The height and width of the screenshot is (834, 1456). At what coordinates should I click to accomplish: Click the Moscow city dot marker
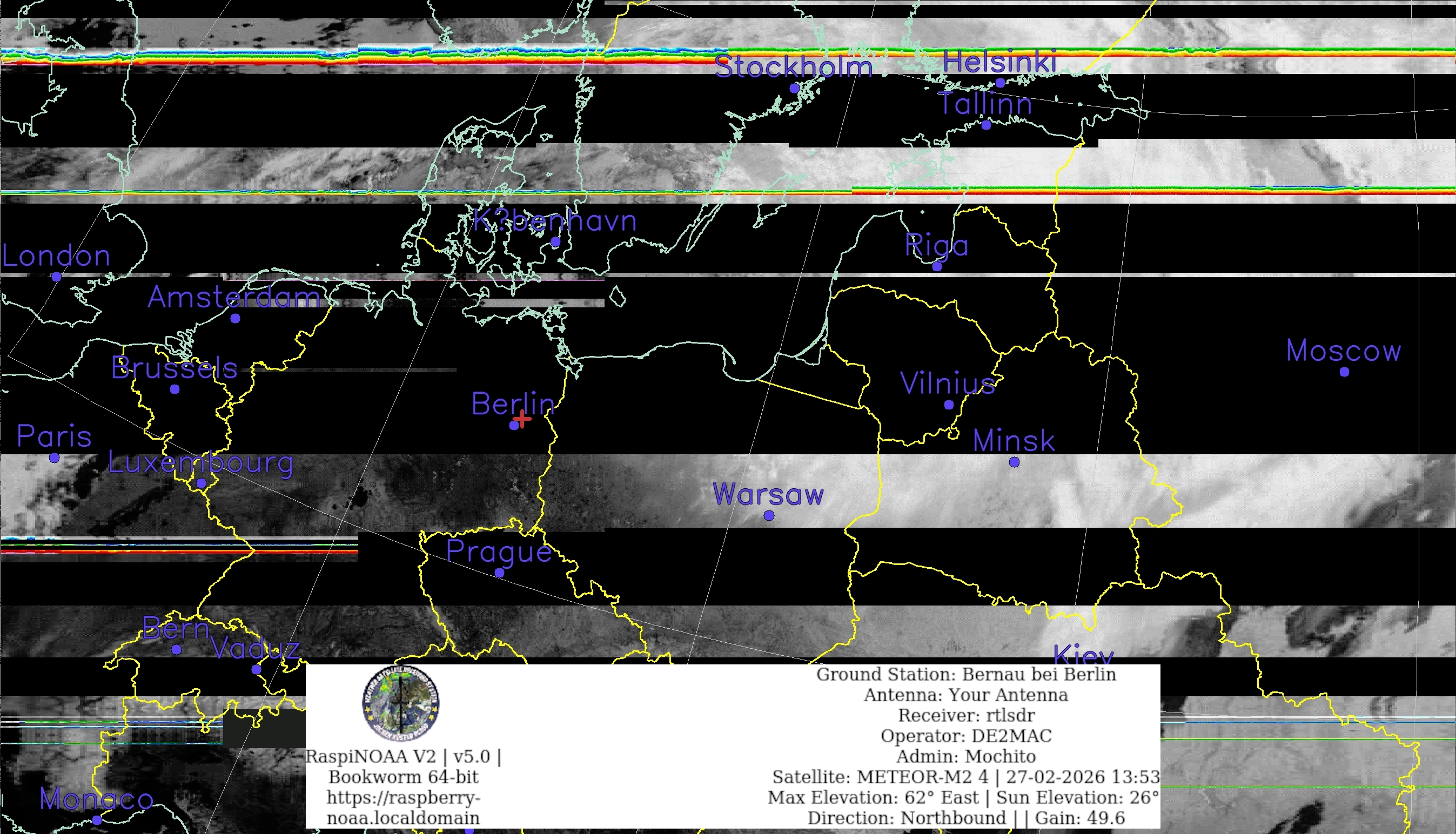[x=1344, y=372]
